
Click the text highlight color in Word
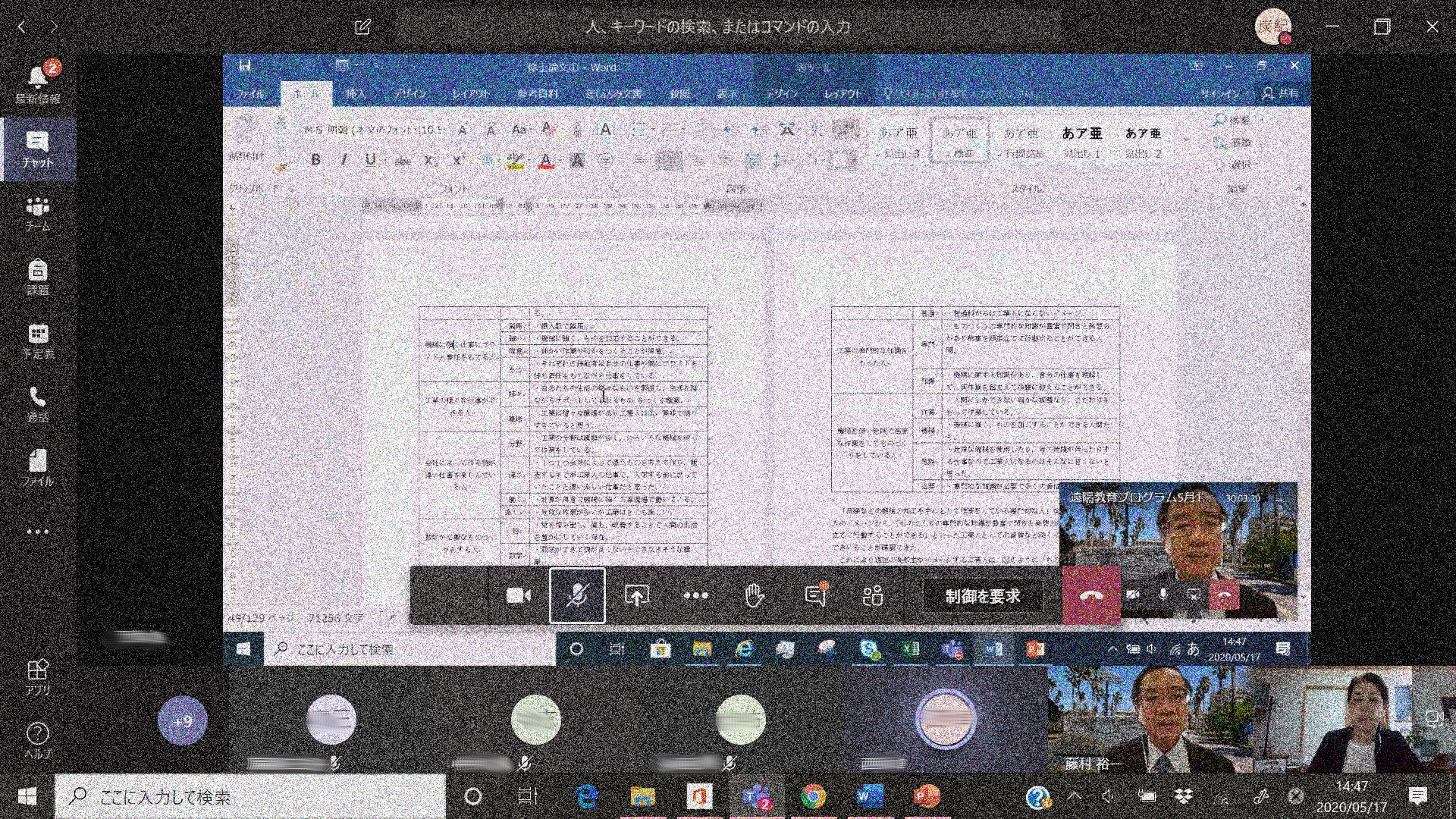pyautogui.click(x=516, y=160)
